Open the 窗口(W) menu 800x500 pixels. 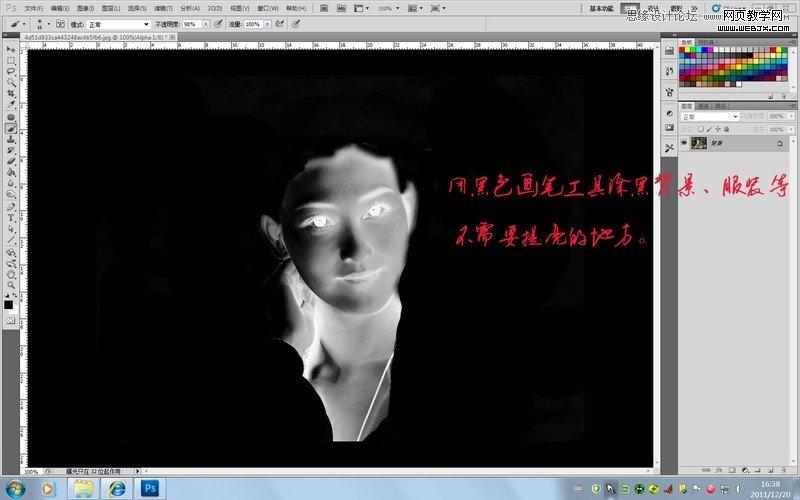(x=268, y=8)
